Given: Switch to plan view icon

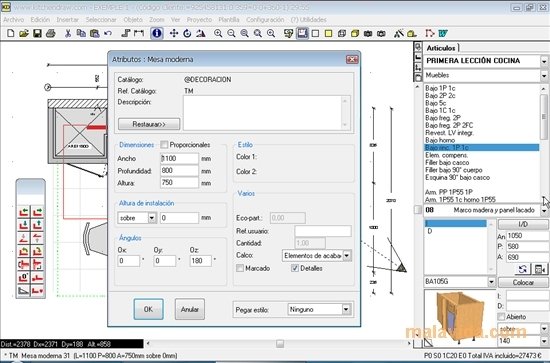Looking at the screenshot, I should [302, 34].
